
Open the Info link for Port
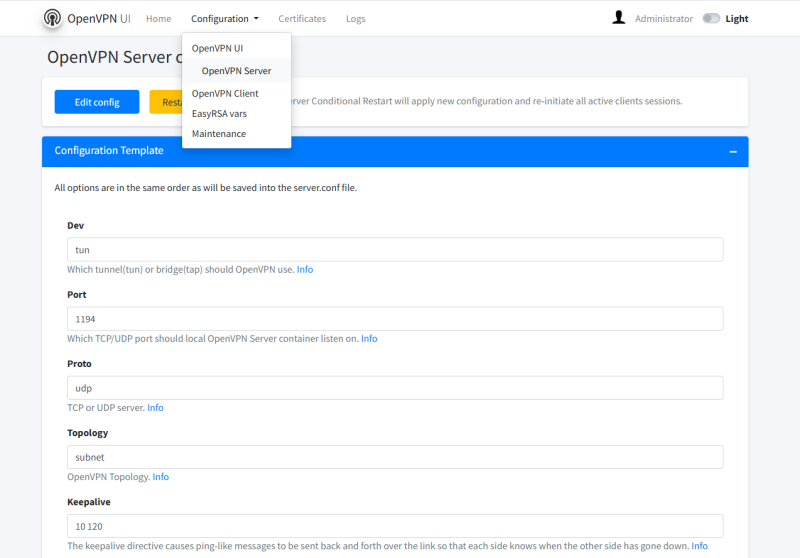point(369,339)
